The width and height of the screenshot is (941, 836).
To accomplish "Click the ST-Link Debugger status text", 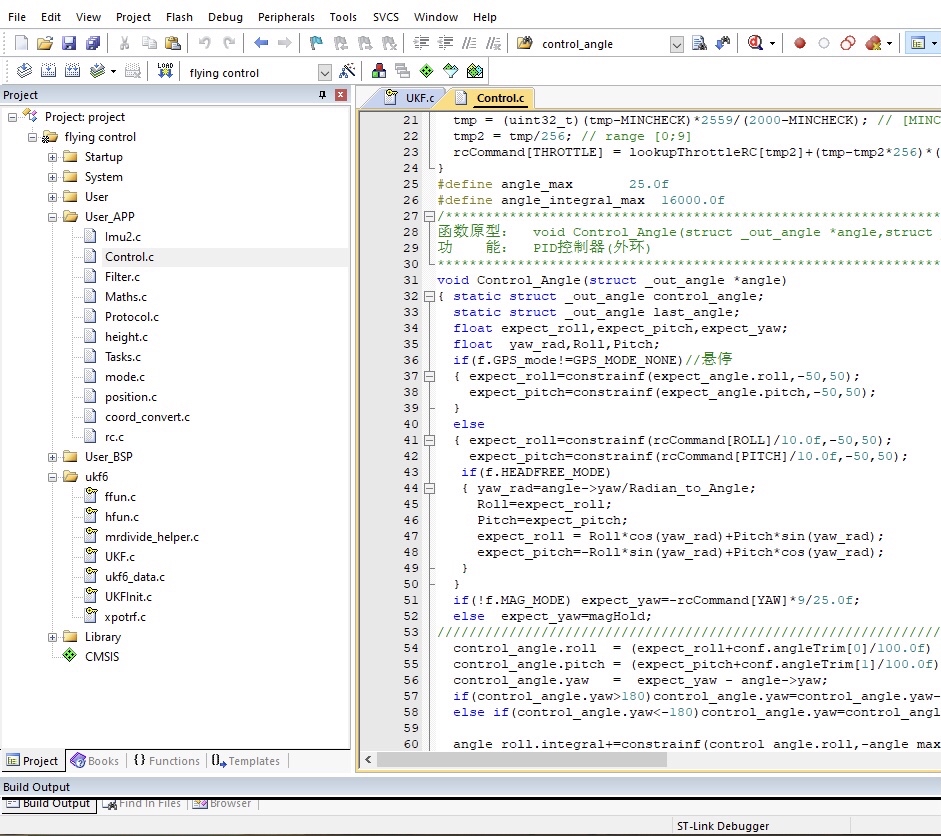I will click(723, 826).
